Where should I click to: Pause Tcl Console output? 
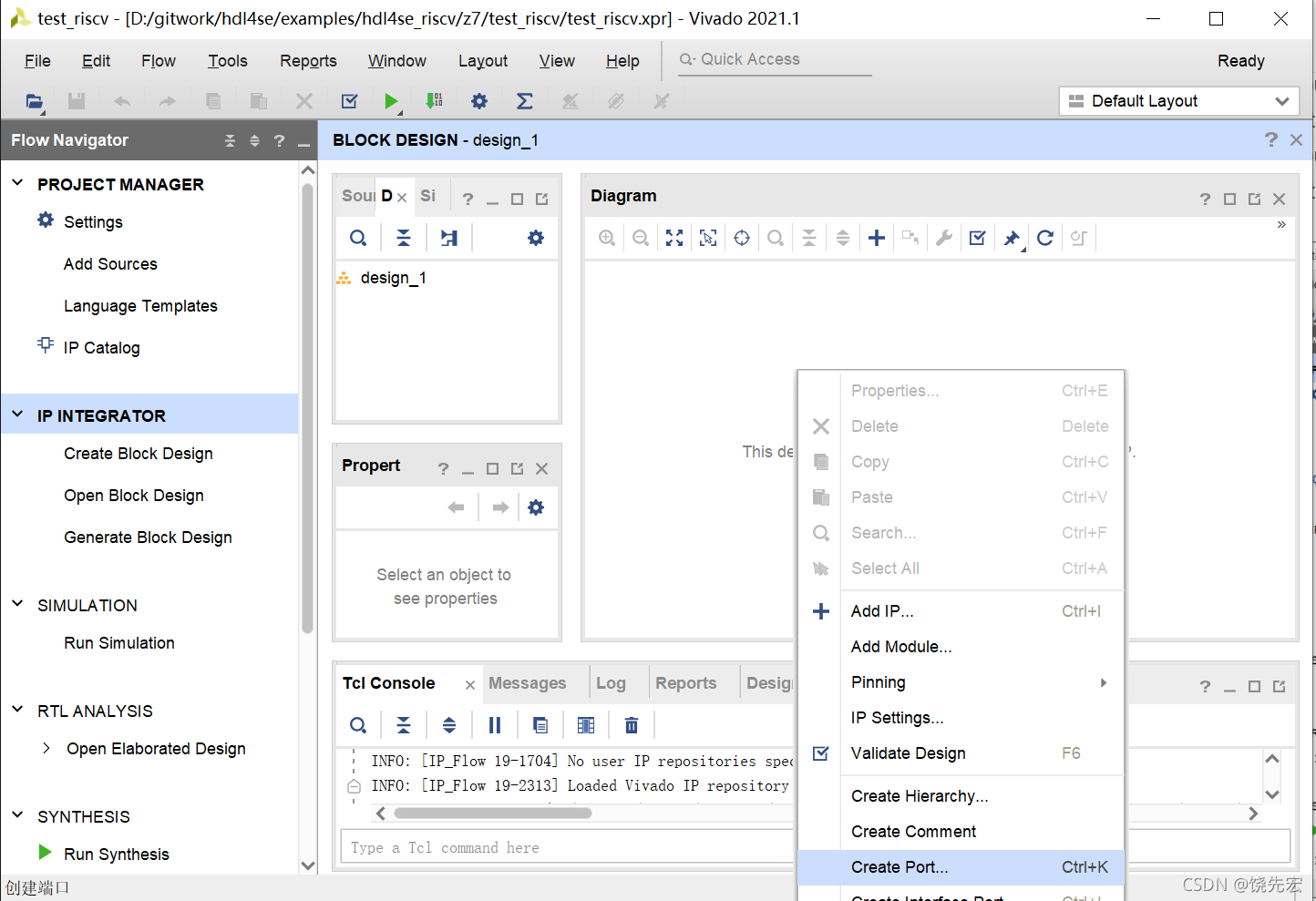pyautogui.click(x=495, y=725)
